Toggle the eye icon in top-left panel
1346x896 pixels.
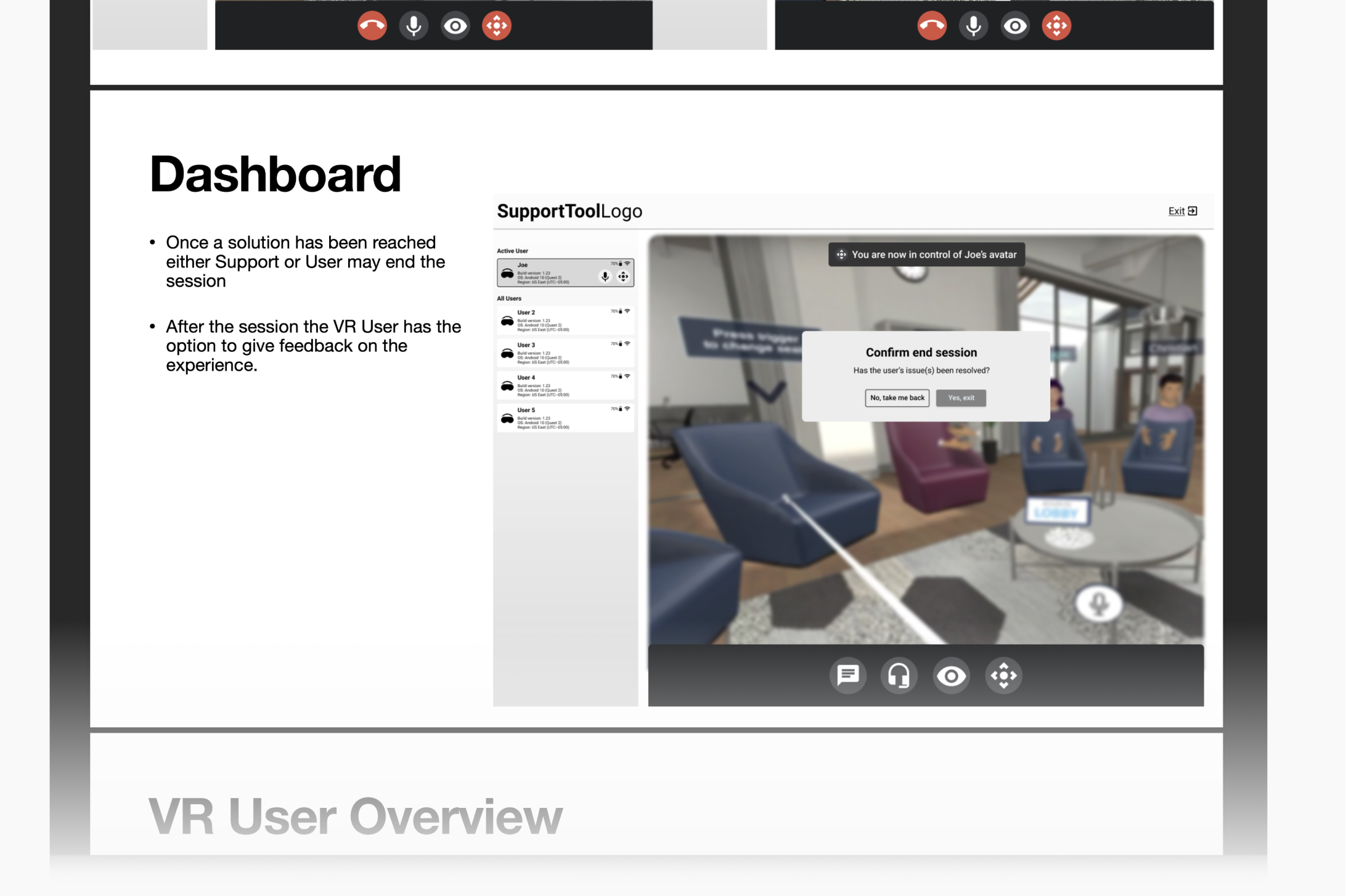(455, 26)
